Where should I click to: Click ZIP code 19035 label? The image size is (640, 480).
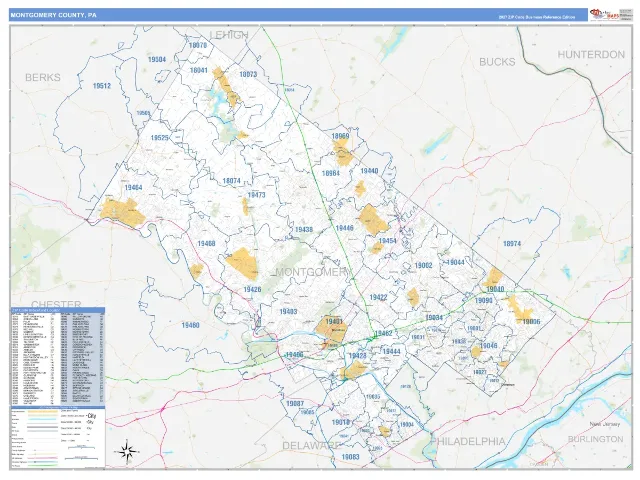(373, 397)
